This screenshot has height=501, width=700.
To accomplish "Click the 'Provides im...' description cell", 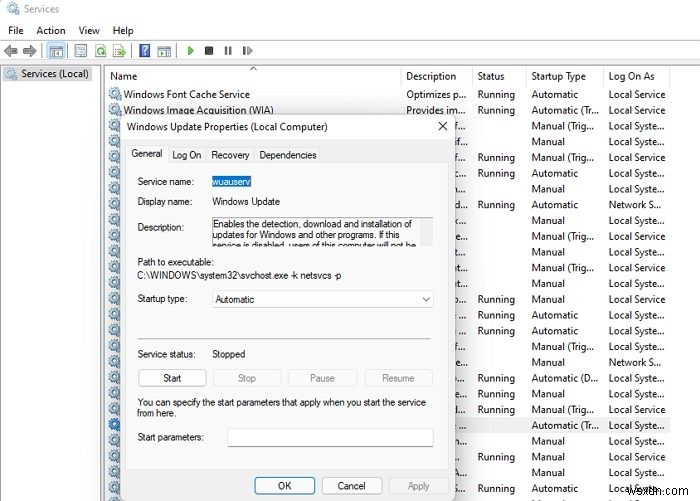I will pos(436,110).
